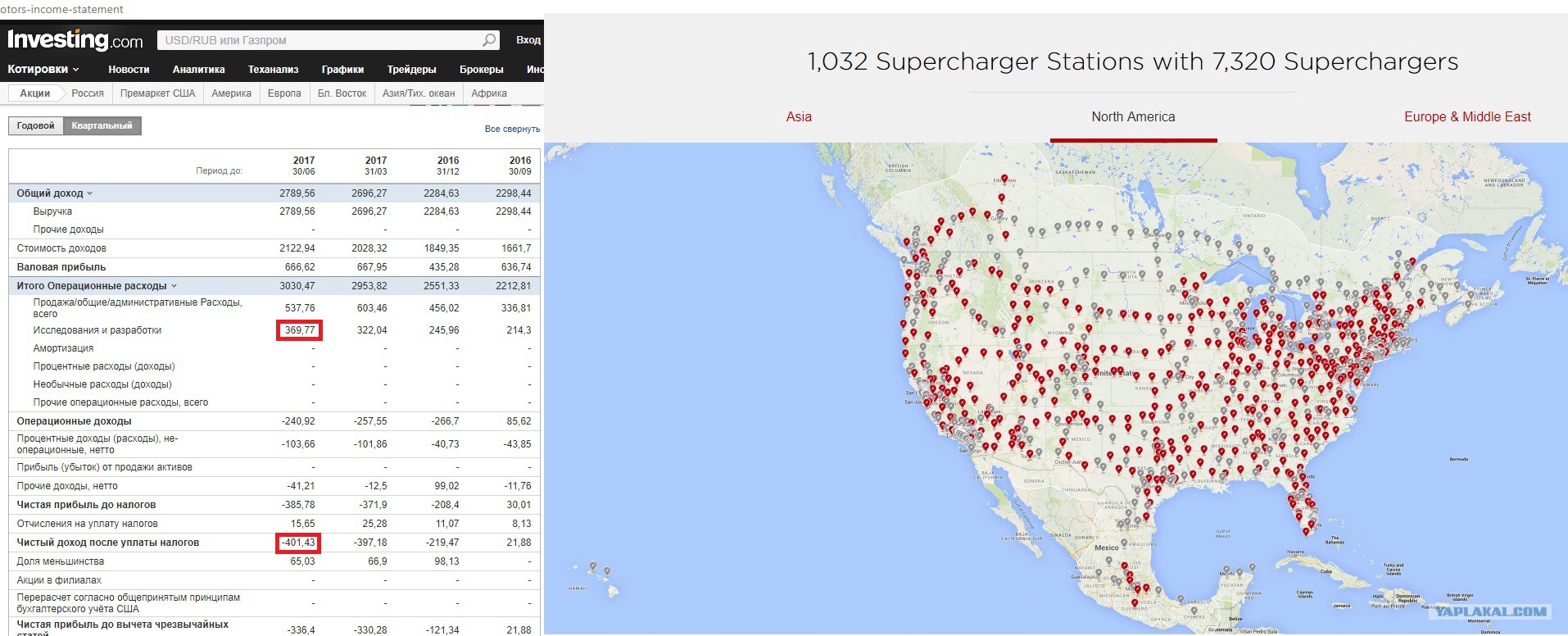Click the Supercharger Stations count heading
The height and width of the screenshot is (636, 1568).
[x=1133, y=61]
